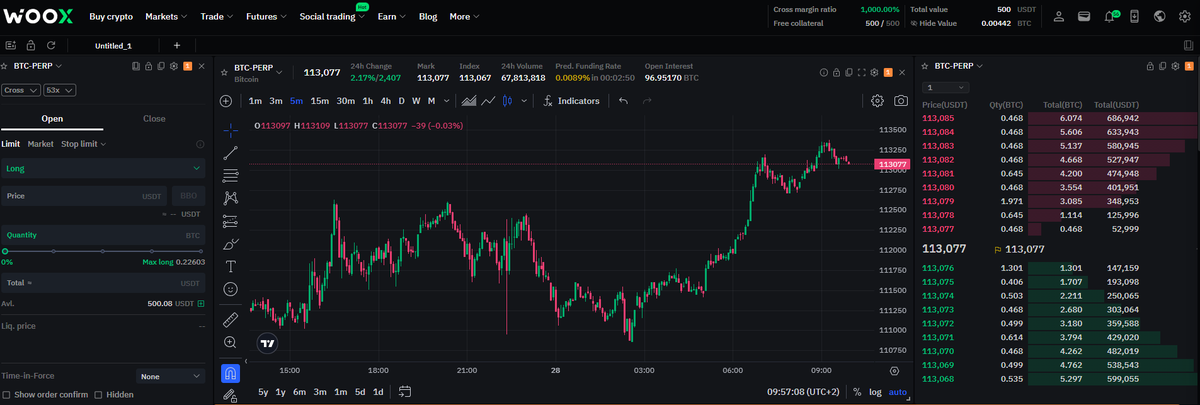
Task: Toggle the magnet mode tool
Action: (x=231, y=373)
